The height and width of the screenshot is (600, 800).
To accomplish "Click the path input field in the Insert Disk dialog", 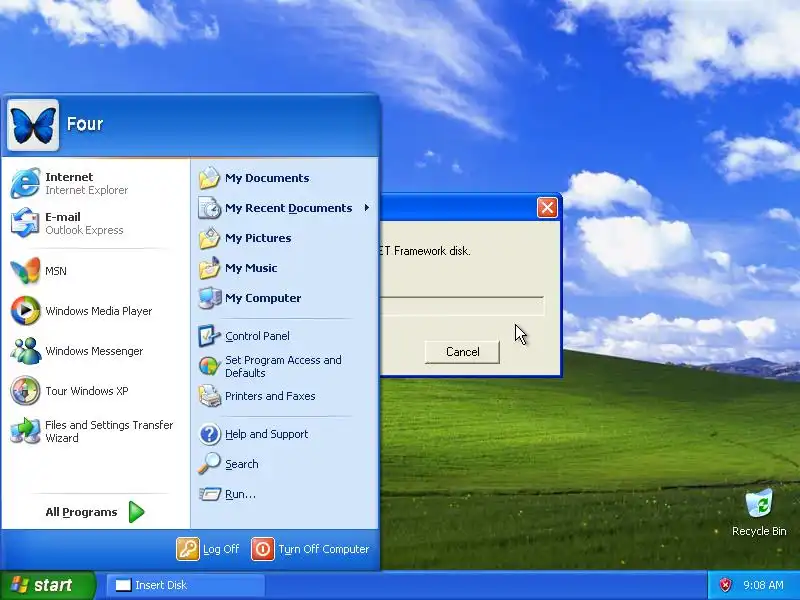I will pyautogui.click(x=462, y=306).
